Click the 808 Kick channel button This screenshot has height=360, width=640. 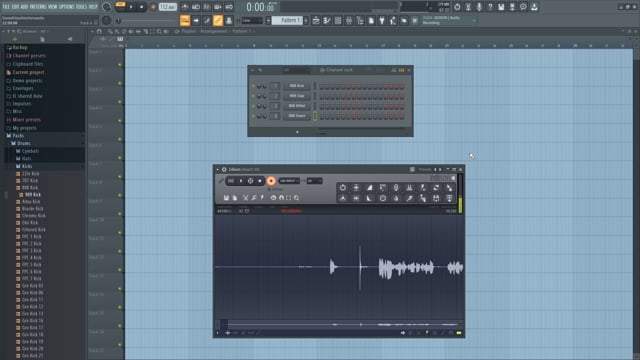297,86
